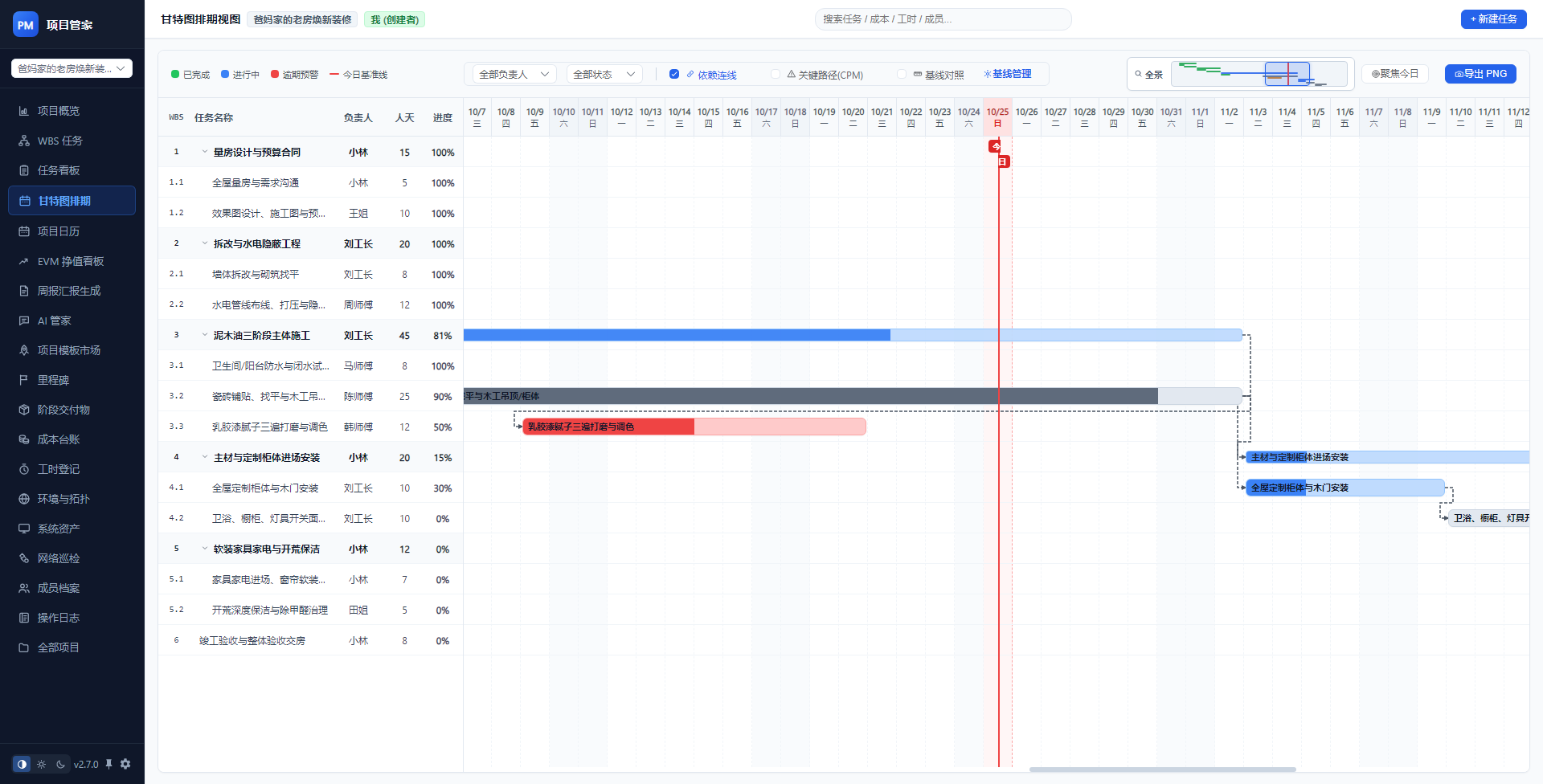The image size is (1543, 784).
Task: Enable 关键路径(CPM) checkbox
Action: (x=776, y=74)
